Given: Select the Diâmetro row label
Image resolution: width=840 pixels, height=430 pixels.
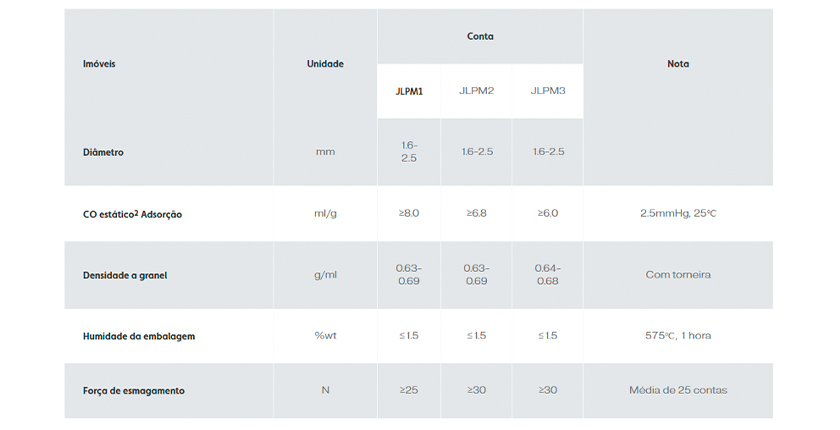Looking at the screenshot, I should pyautogui.click(x=103, y=152).
